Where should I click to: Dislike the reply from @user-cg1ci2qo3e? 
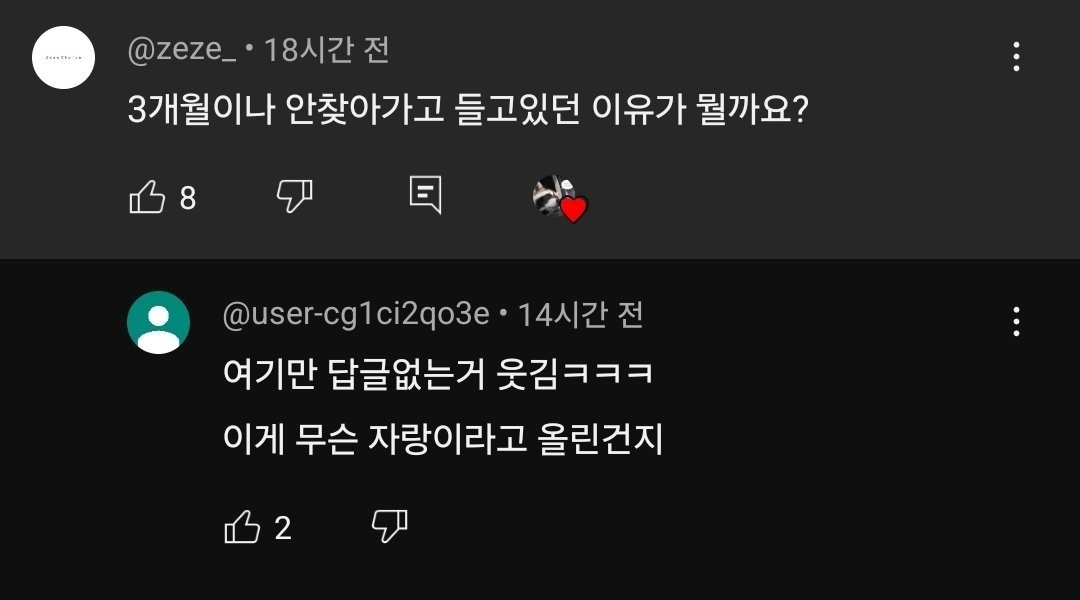[x=389, y=525]
